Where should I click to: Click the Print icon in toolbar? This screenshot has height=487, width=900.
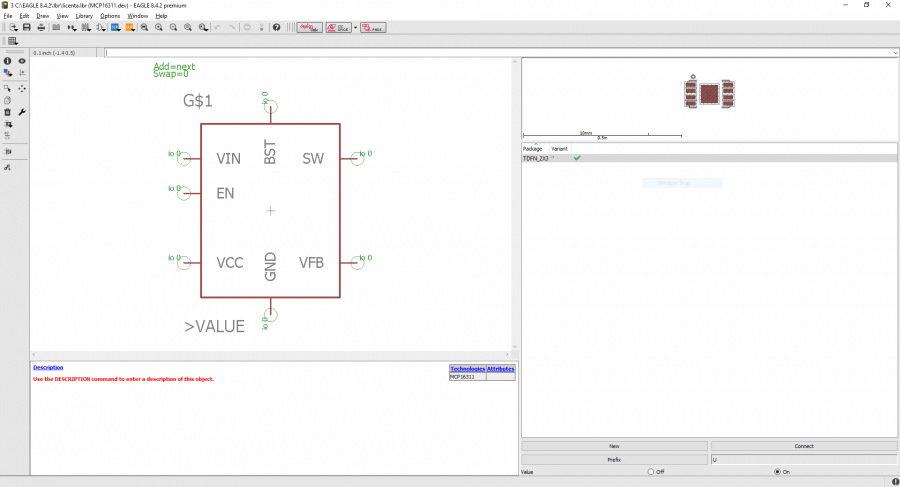(41, 27)
